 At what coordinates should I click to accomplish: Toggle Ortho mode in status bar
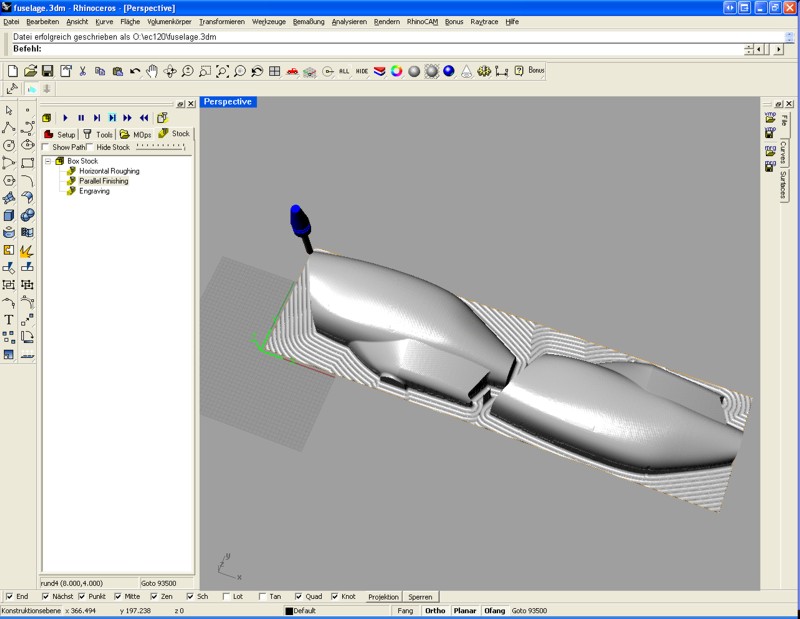click(435, 611)
